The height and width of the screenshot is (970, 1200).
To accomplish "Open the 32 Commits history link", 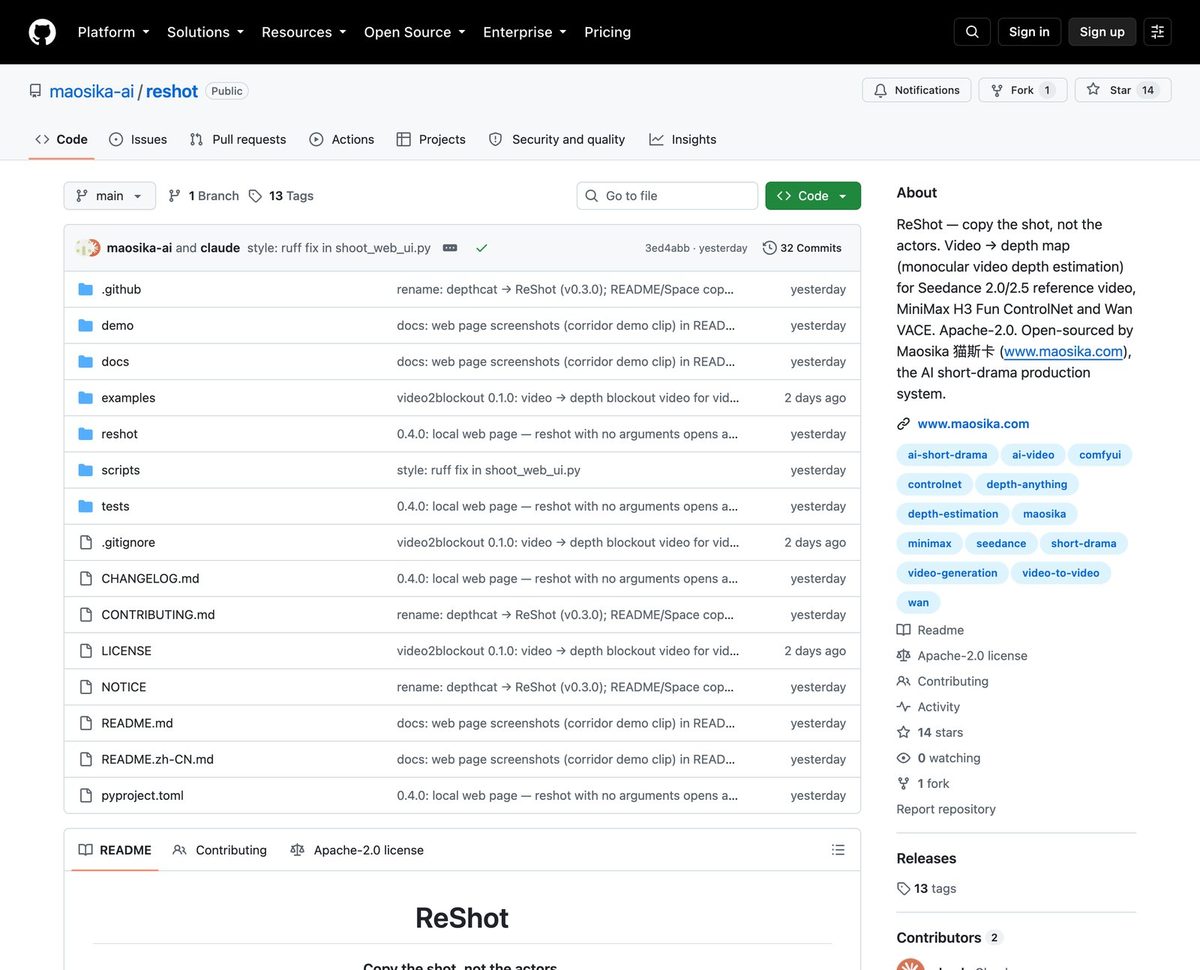I will (x=802, y=248).
